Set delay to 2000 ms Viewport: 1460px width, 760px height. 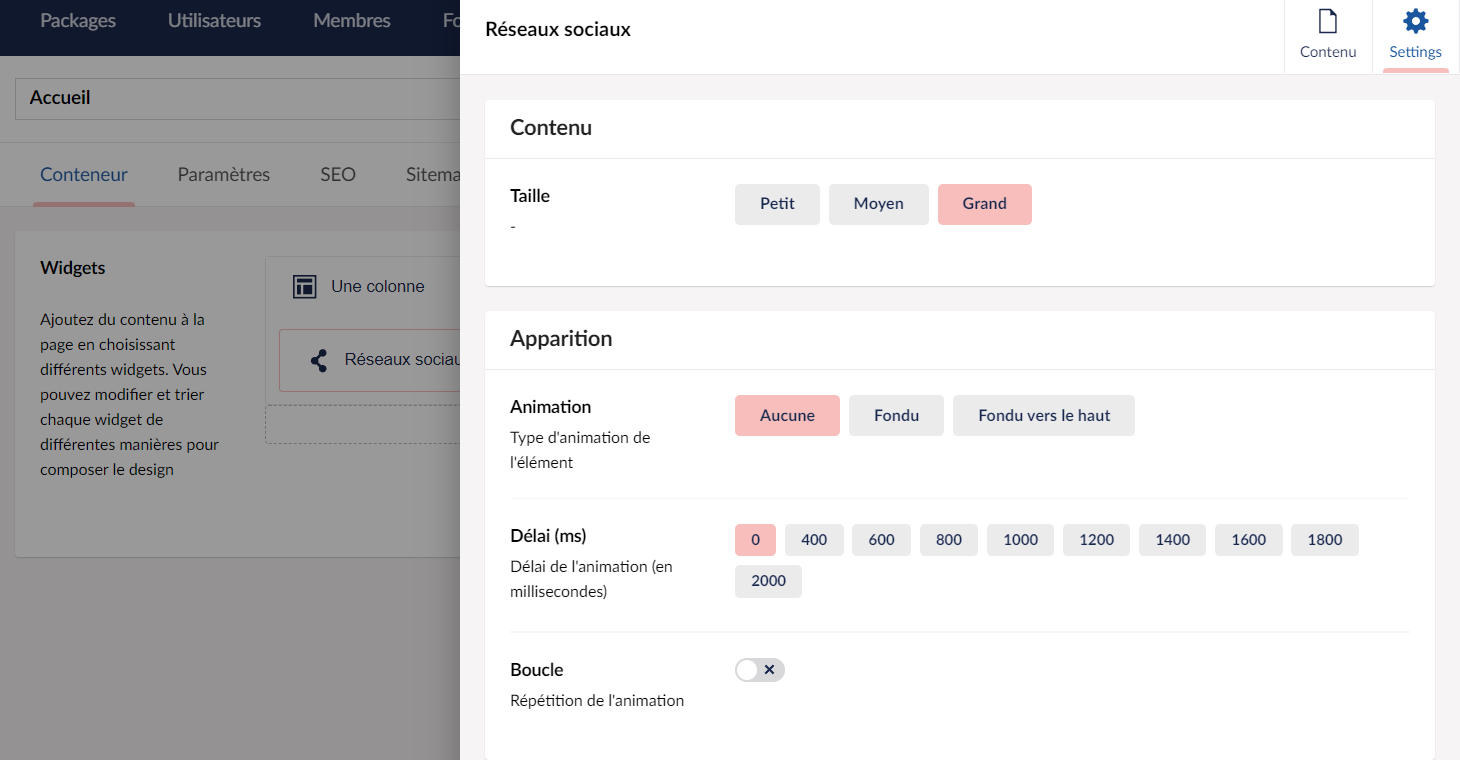click(768, 581)
